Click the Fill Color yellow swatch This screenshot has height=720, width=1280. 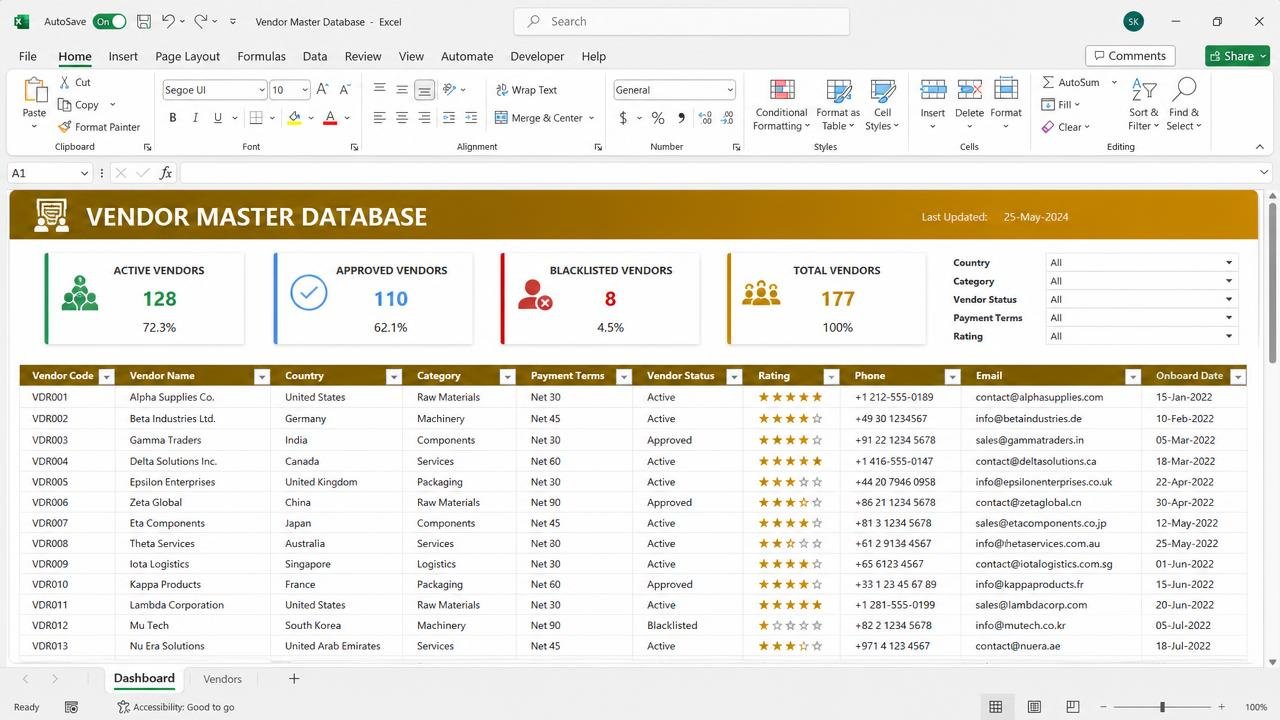pyautogui.click(x=294, y=118)
